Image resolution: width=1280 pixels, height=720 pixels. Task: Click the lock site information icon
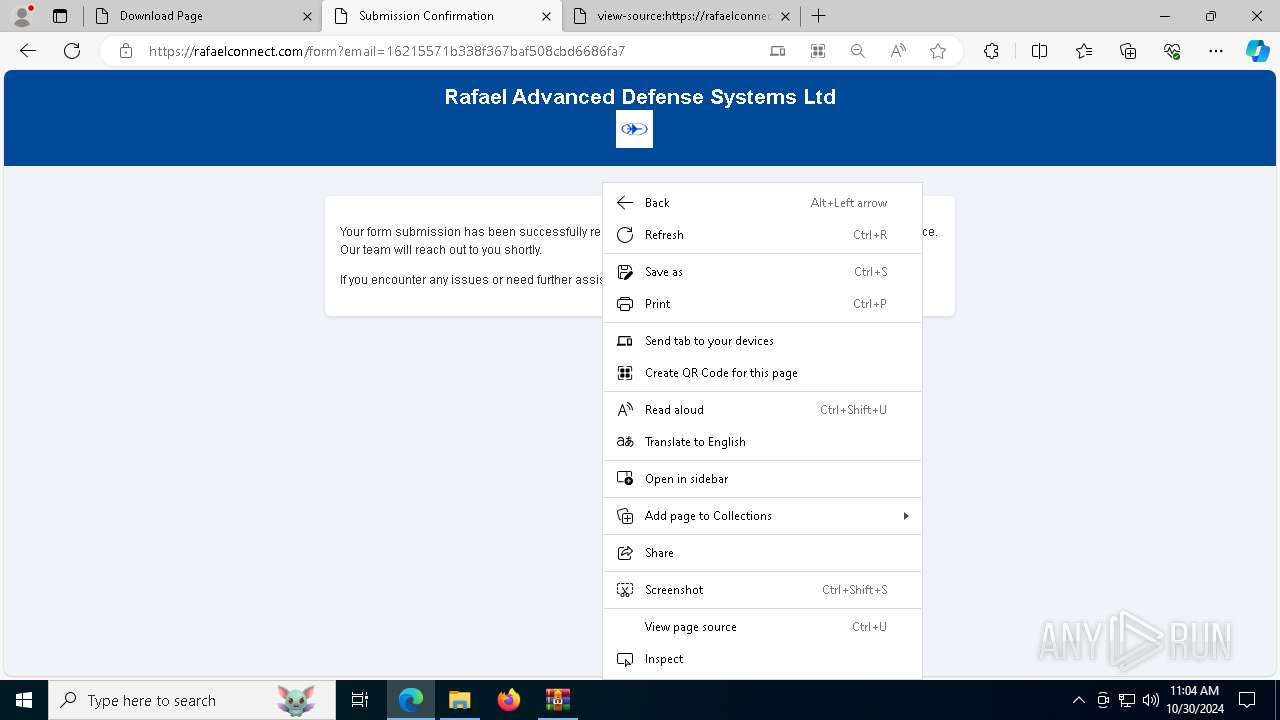point(126,51)
